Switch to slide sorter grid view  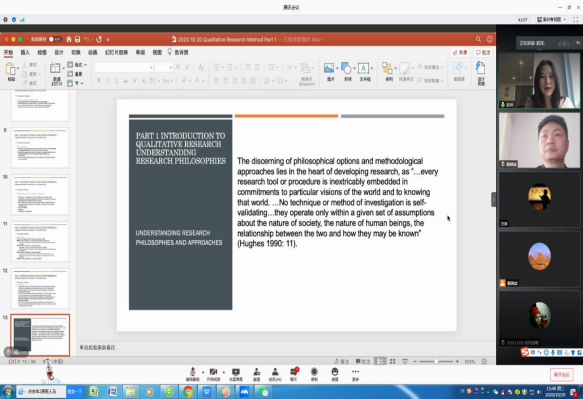393,361
